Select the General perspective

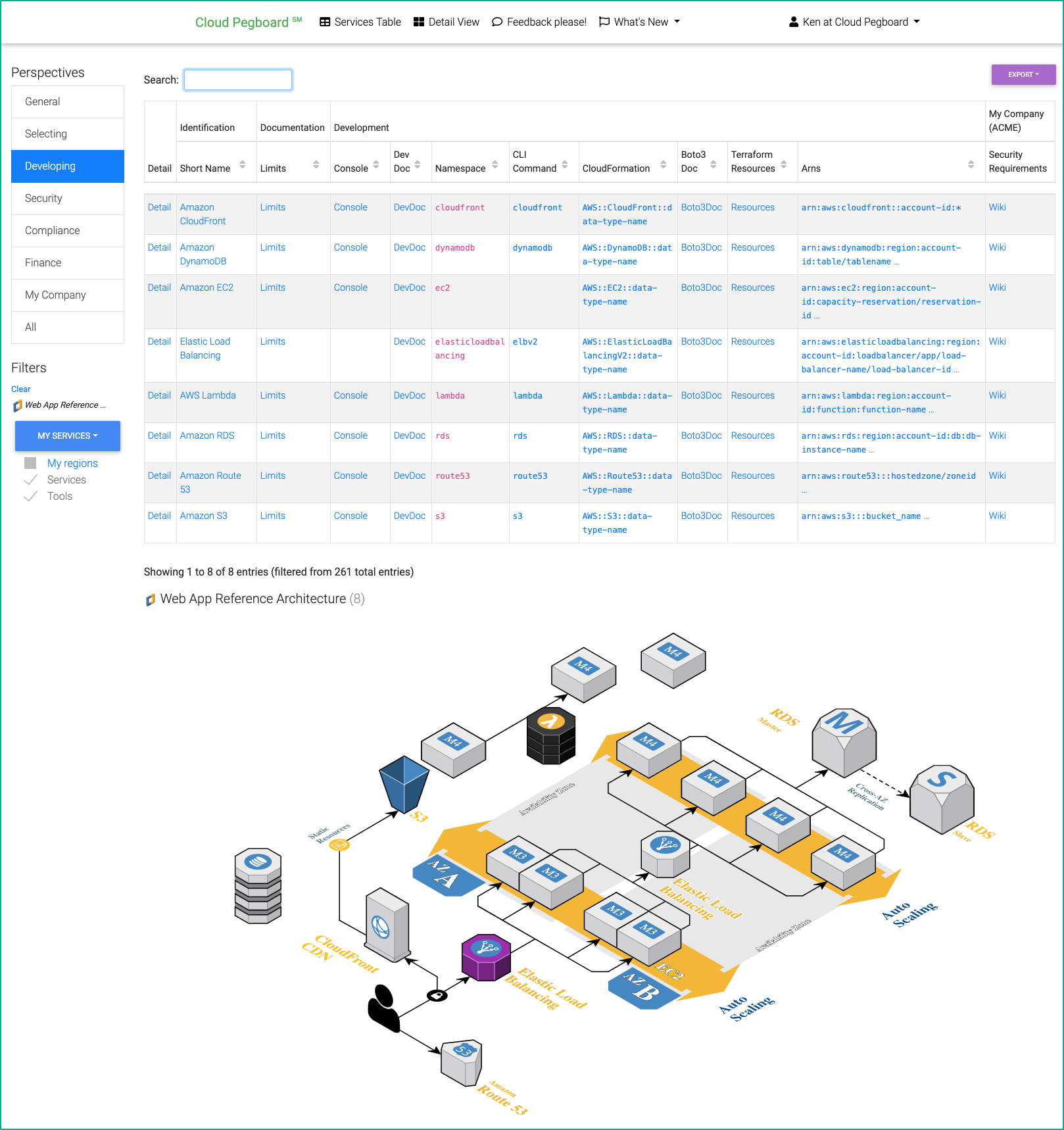click(68, 102)
